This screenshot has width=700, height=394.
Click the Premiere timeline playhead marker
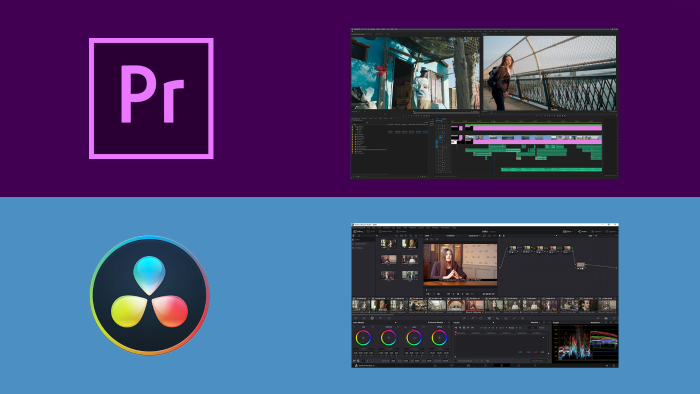pyautogui.click(x=494, y=122)
